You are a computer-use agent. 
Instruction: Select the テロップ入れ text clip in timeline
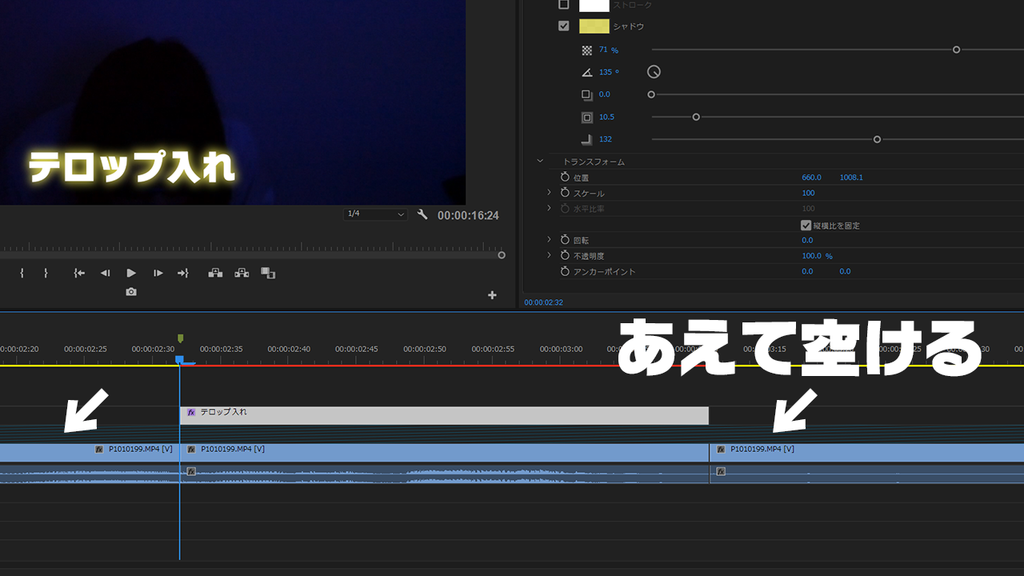pos(444,415)
